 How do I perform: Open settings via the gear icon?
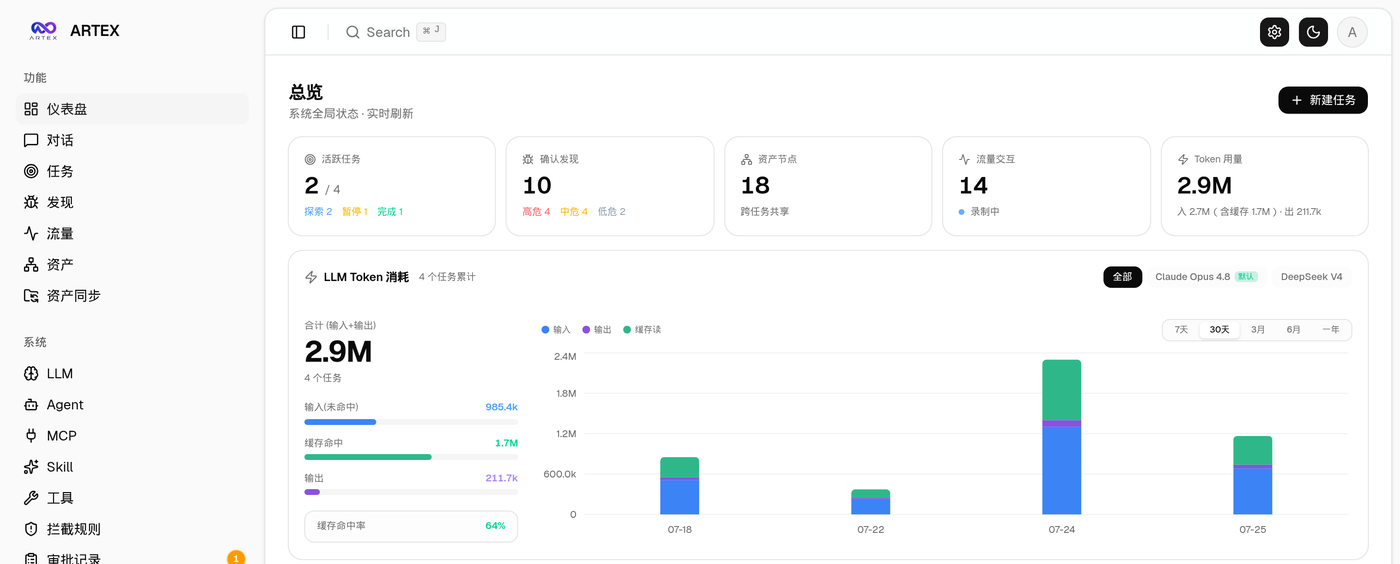[x=1274, y=32]
